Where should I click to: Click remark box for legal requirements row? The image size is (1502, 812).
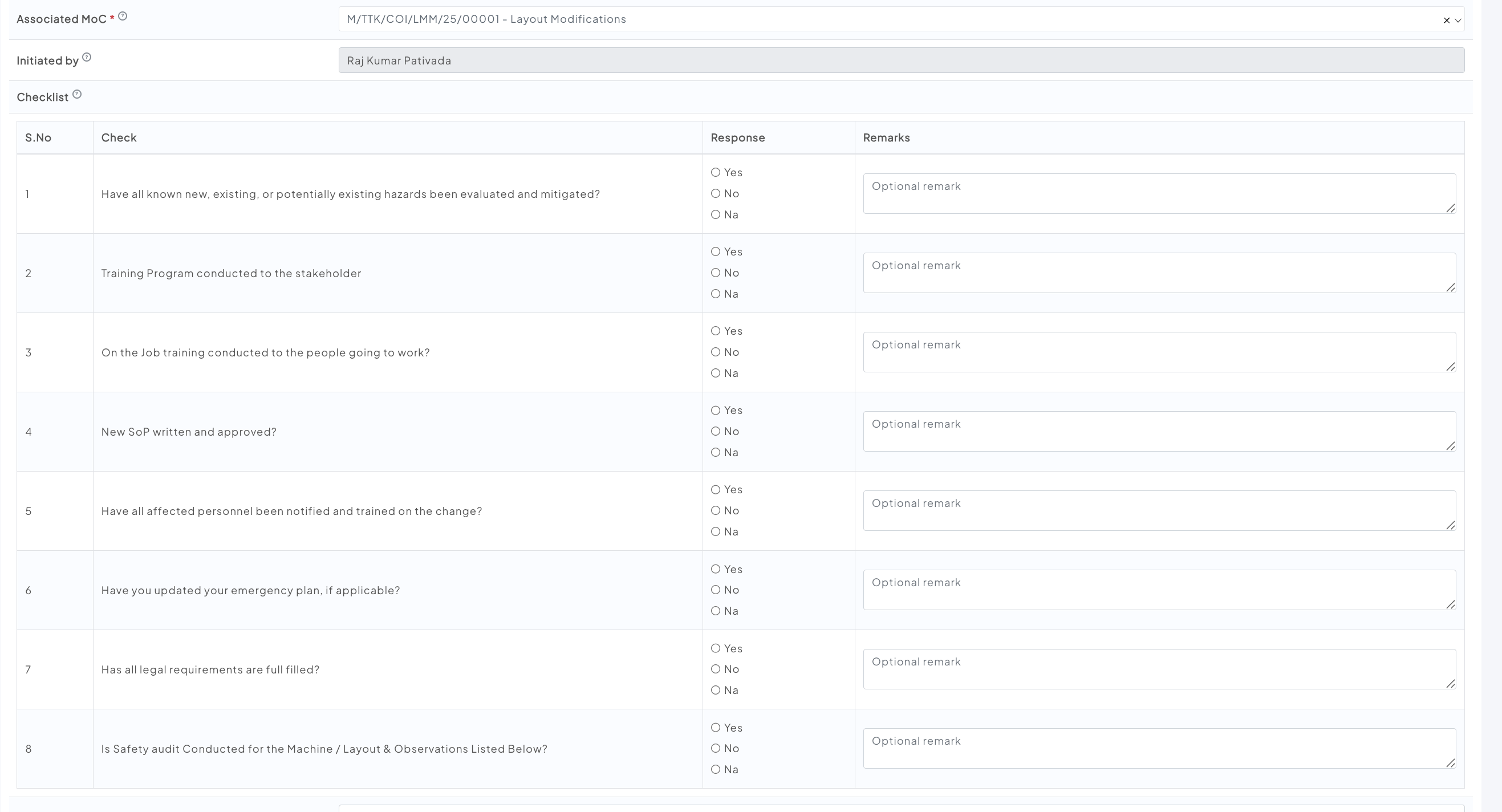coord(1159,669)
